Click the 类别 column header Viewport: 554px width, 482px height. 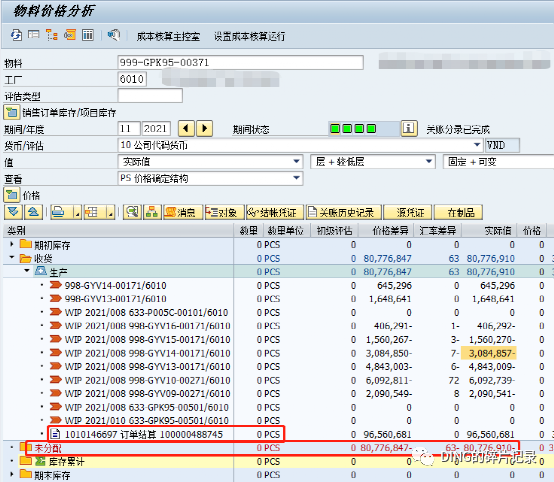pyautogui.click(x=118, y=230)
